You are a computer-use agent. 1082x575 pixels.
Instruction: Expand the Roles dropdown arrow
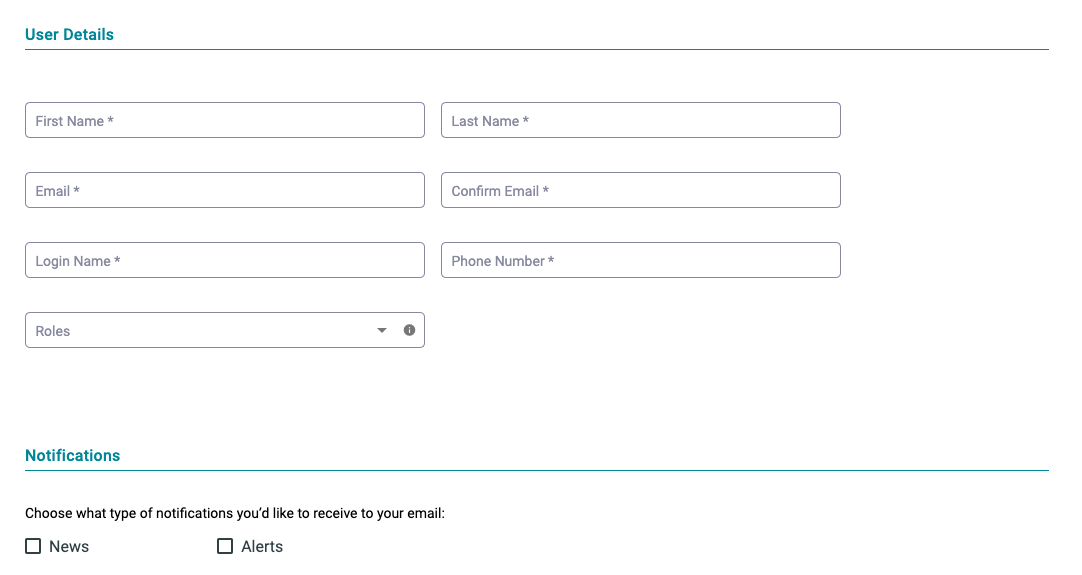(x=382, y=331)
